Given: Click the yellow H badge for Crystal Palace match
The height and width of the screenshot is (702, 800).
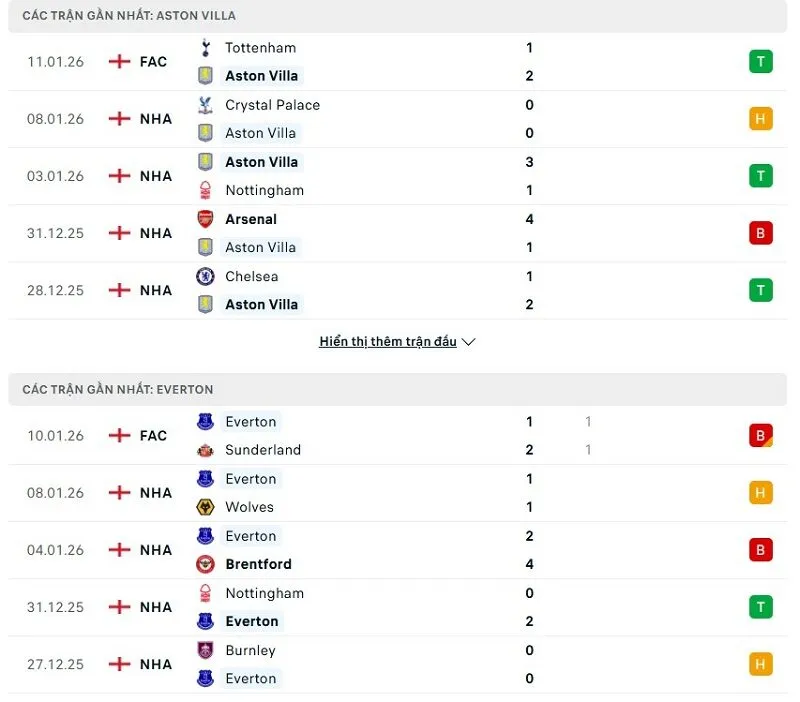Looking at the screenshot, I should [761, 118].
